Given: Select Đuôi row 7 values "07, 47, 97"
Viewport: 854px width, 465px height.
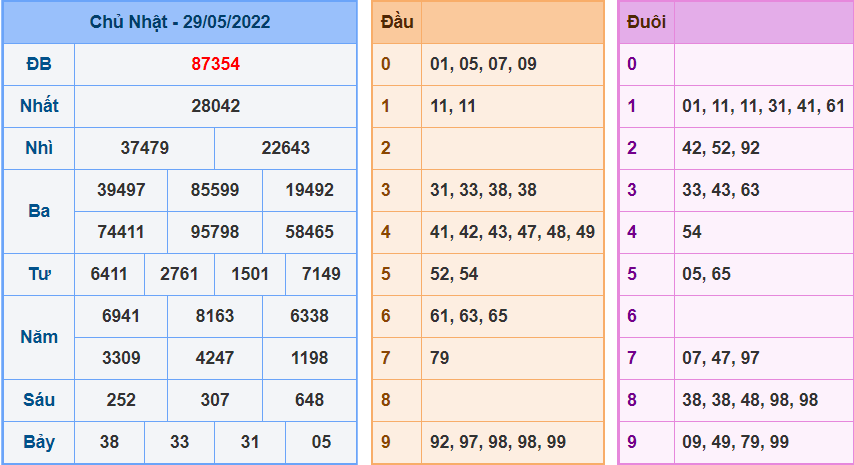Looking at the screenshot, I should click(x=721, y=358).
